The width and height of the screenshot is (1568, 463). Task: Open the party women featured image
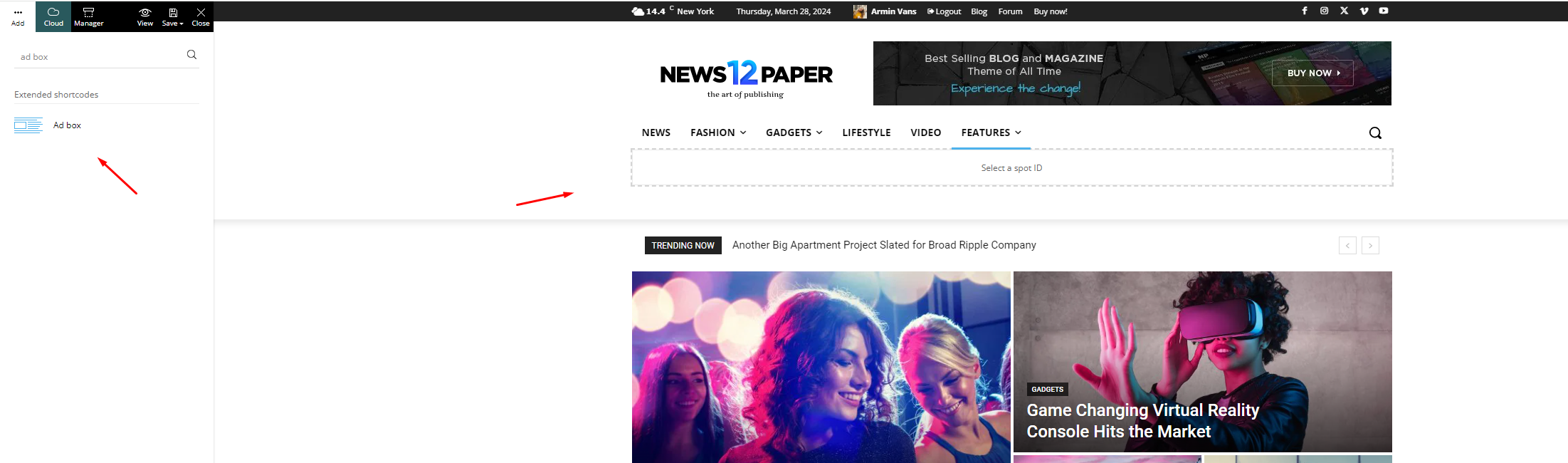(821, 367)
